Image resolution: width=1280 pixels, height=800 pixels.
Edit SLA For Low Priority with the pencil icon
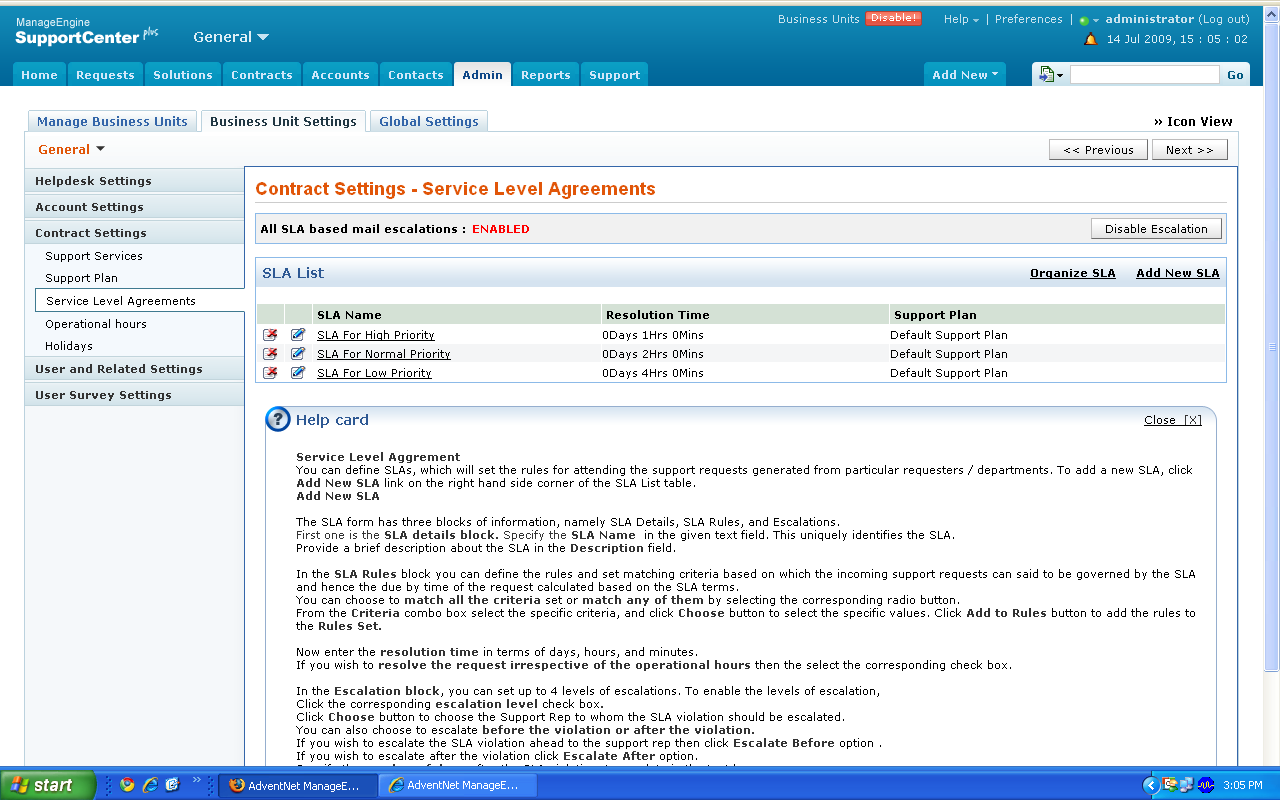[298, 373]
